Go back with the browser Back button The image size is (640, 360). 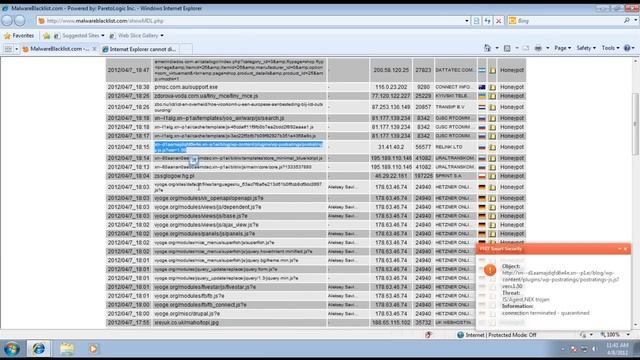tap(7, 20)
